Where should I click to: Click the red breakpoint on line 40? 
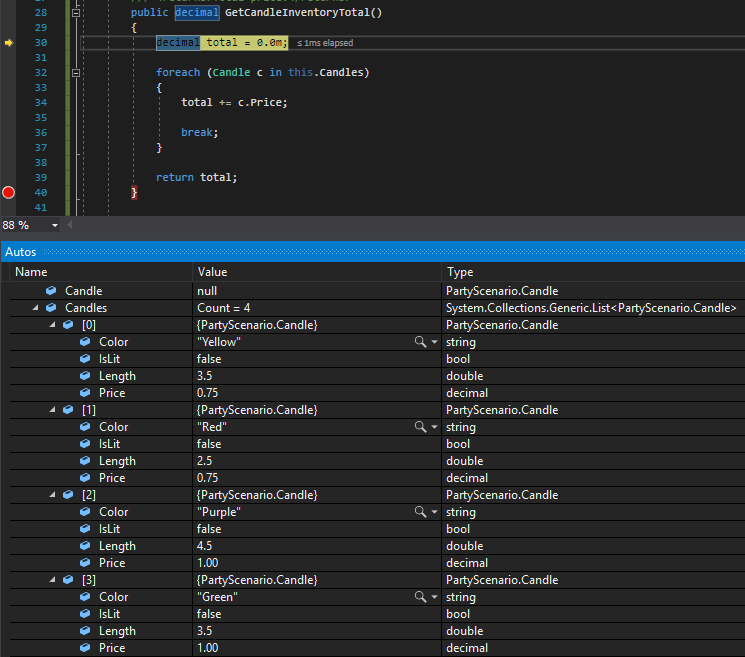tap(9, 192)
